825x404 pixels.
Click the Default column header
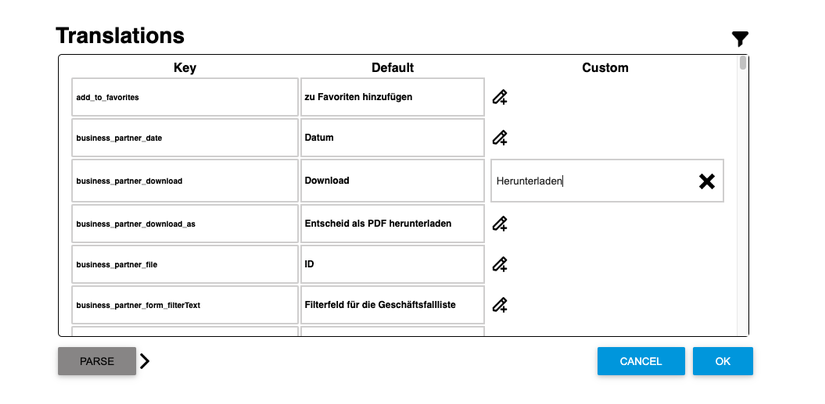coord(392,68)
